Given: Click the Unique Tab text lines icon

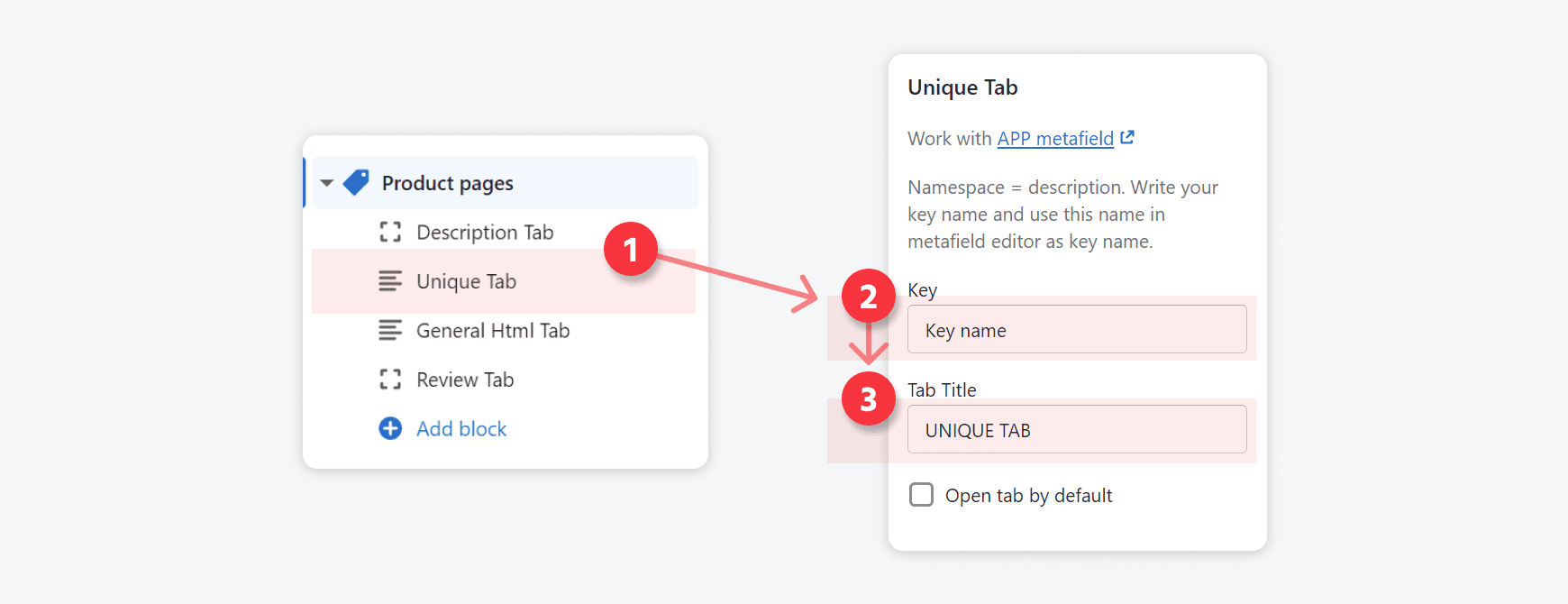Looking at the screenshot, I should click(390, 281).
